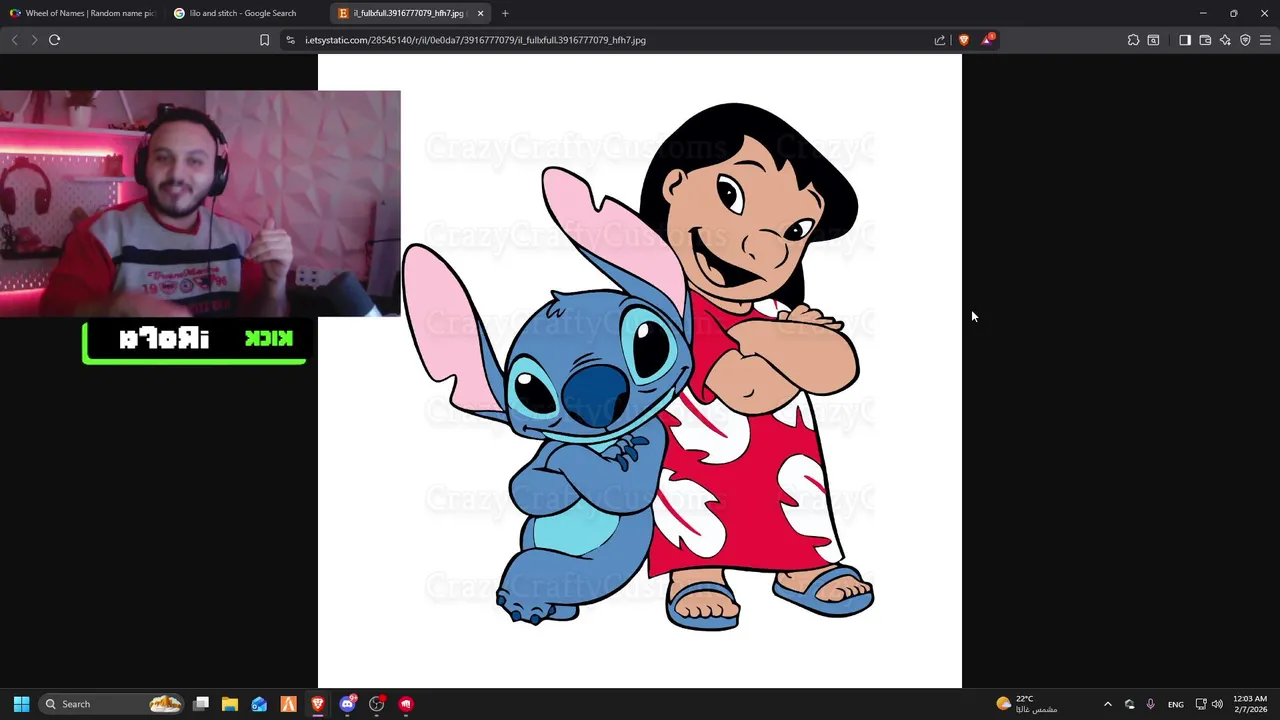Viewport: 1280px width, 720px height.
Task: Open the Brave Wallet icon
Action: click(1205, 40)
